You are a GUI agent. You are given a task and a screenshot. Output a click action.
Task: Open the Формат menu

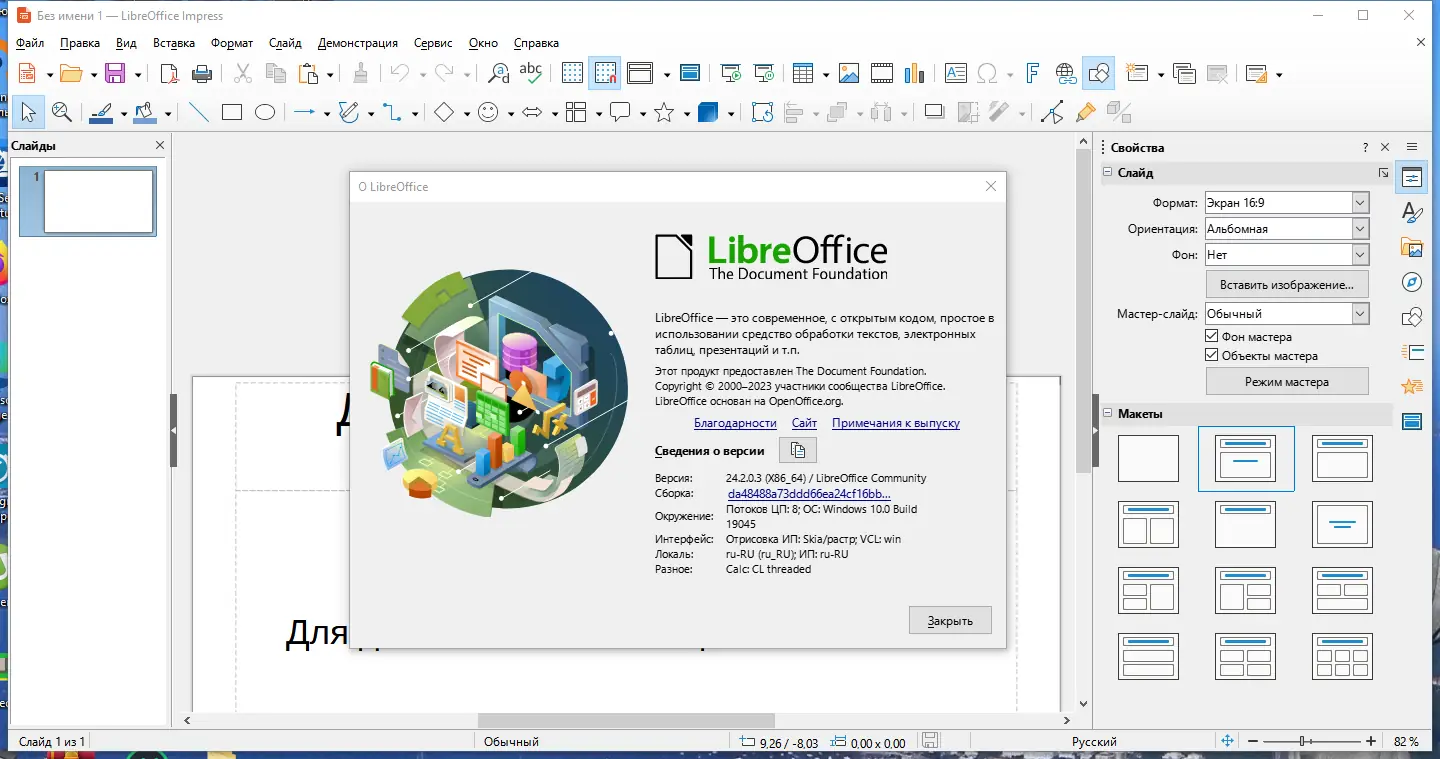[232, 43]
